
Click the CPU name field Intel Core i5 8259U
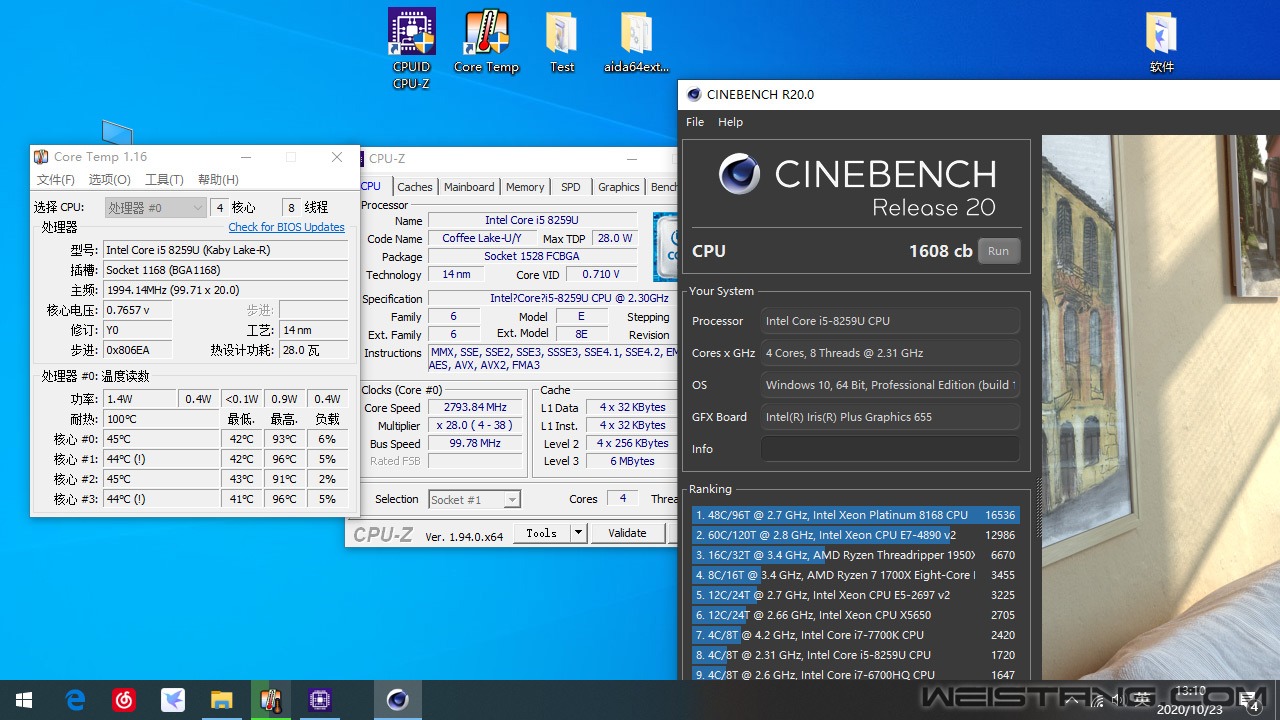click(x=532, y=220)
